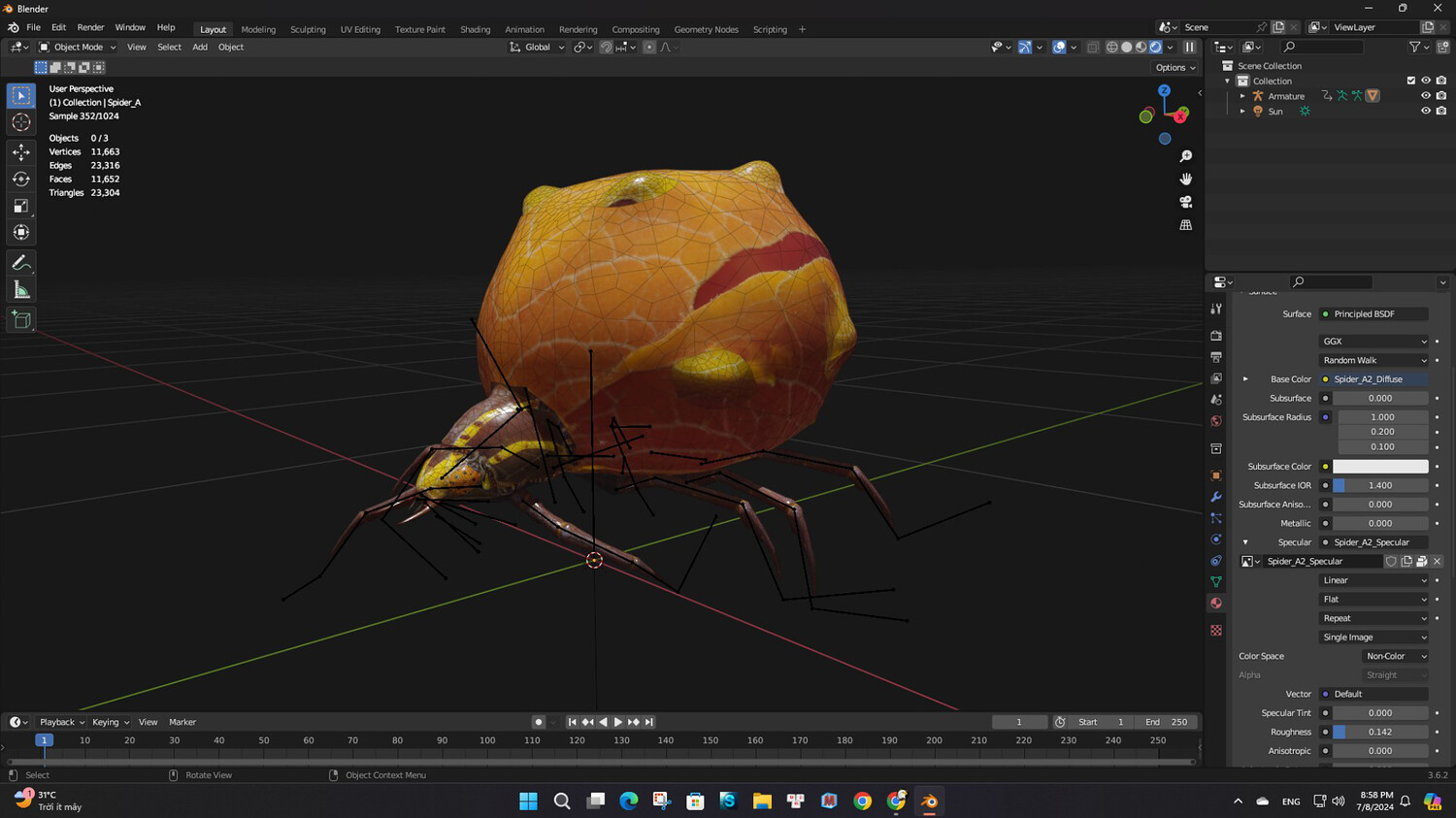This screenshot has height=818, width=1456.
Task: Open the Object Mode dropdown
Action: coord(78,47)
